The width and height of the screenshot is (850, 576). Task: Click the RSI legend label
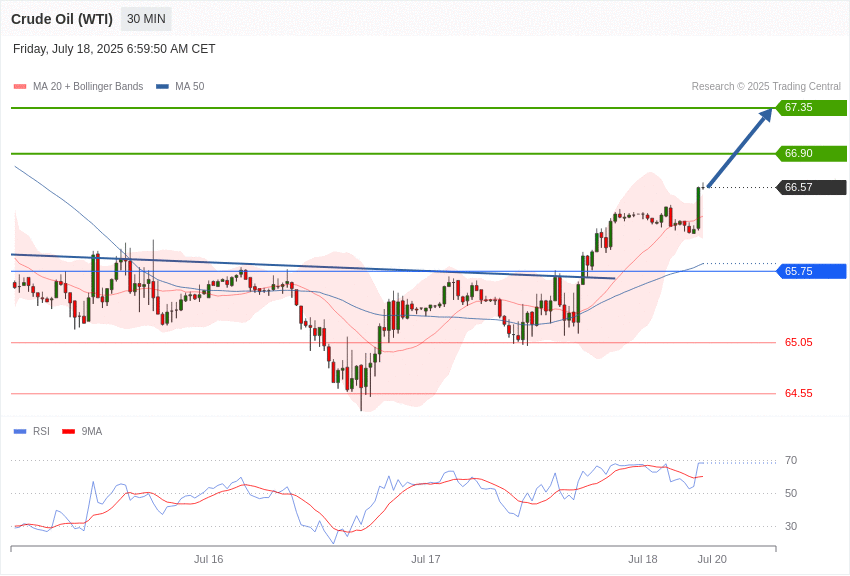(x=41, y=431)
